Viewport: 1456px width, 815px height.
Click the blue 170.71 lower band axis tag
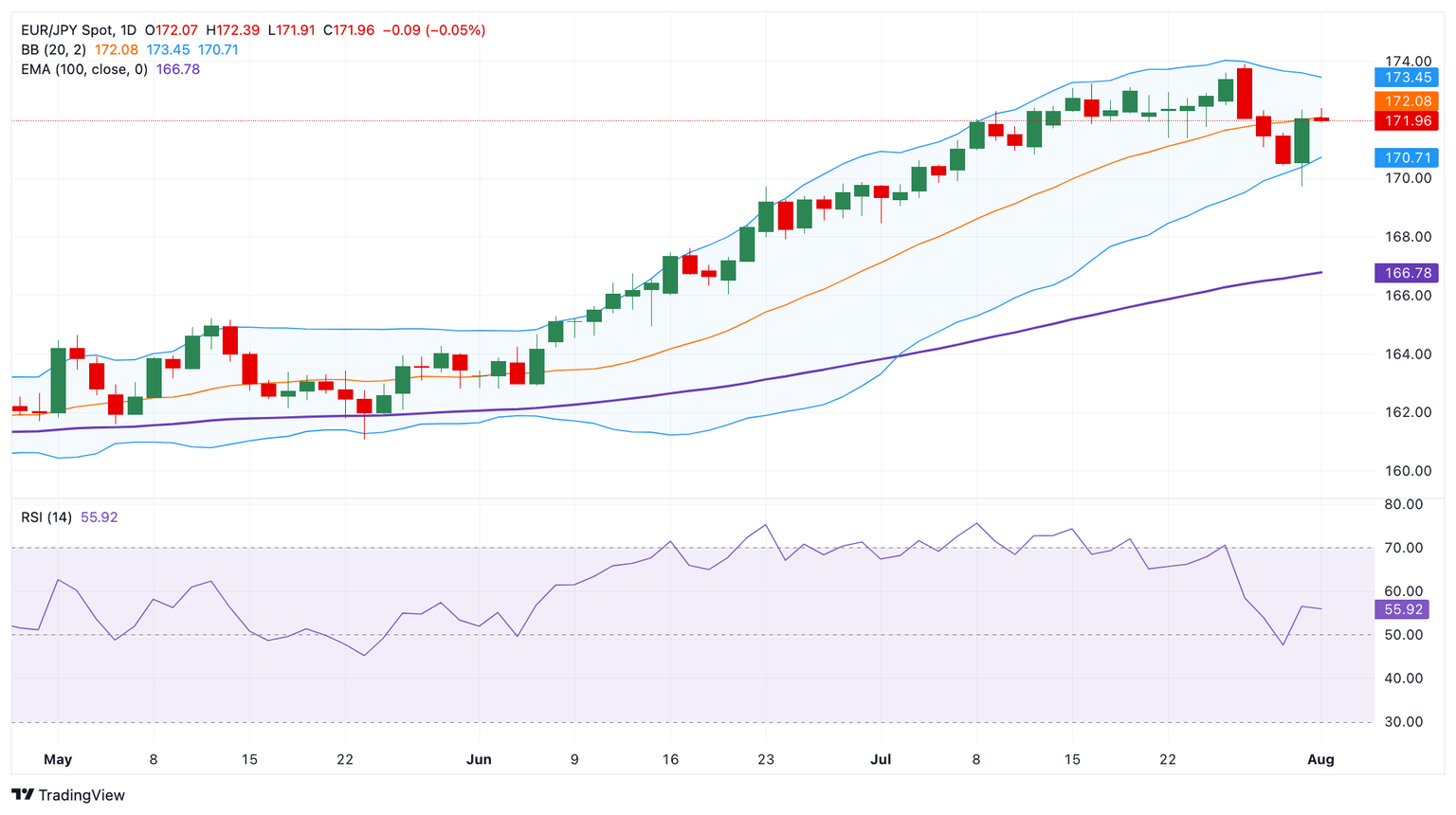click(1407, 158)
